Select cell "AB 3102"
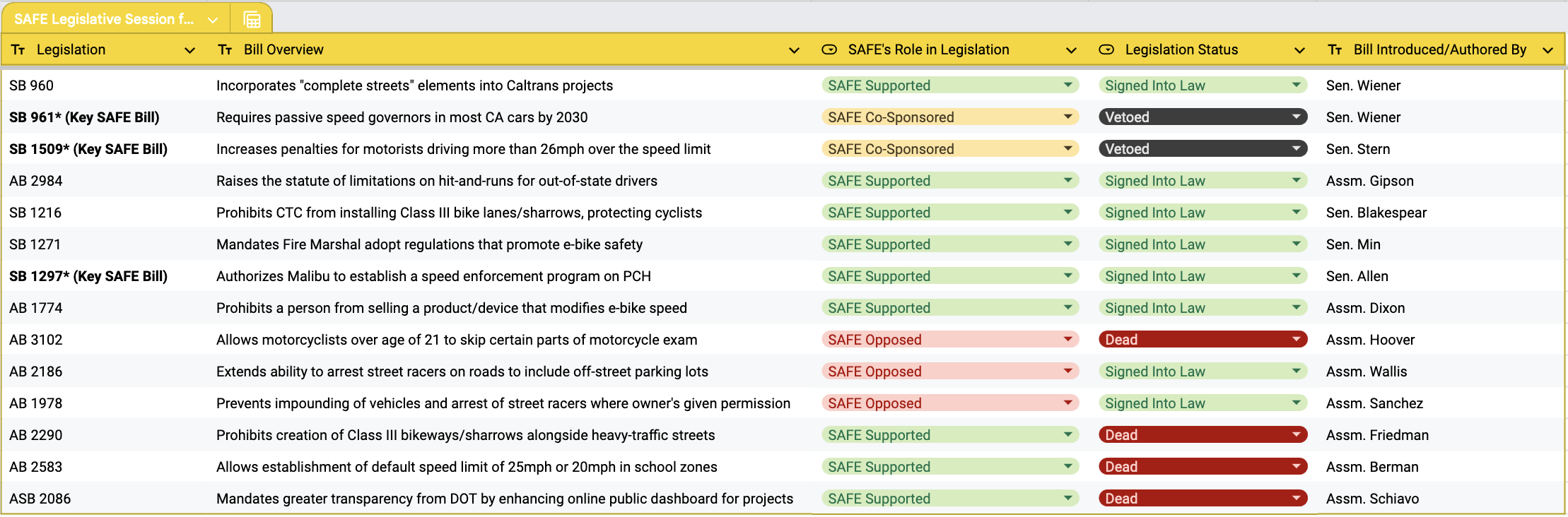 104,340
